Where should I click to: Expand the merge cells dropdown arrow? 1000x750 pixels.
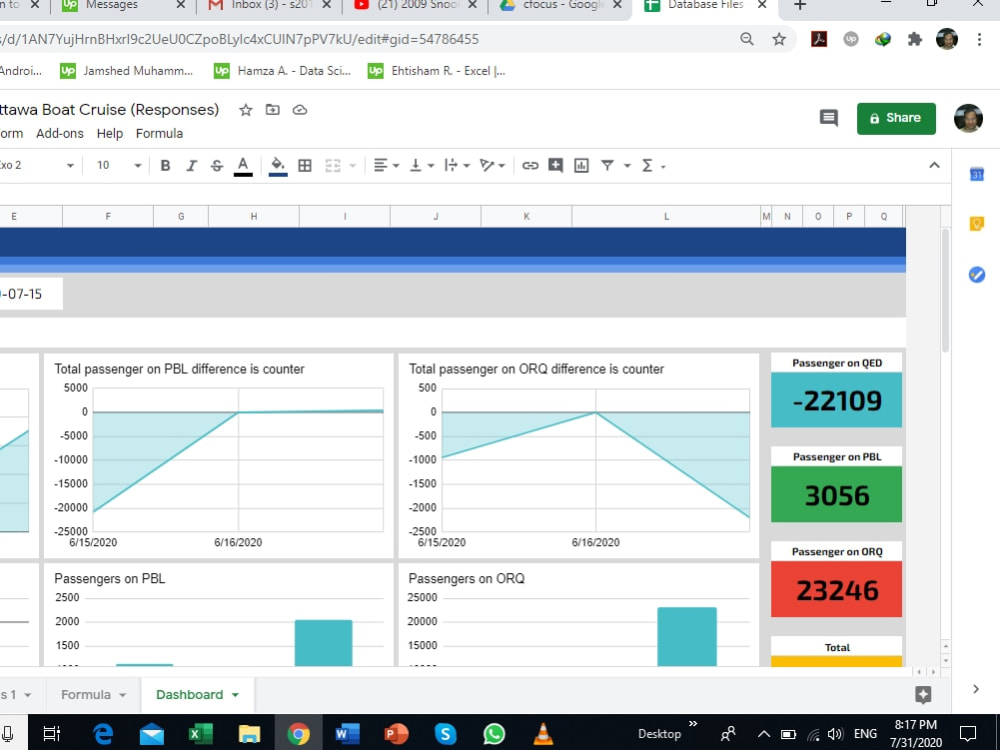click(353, 166)
